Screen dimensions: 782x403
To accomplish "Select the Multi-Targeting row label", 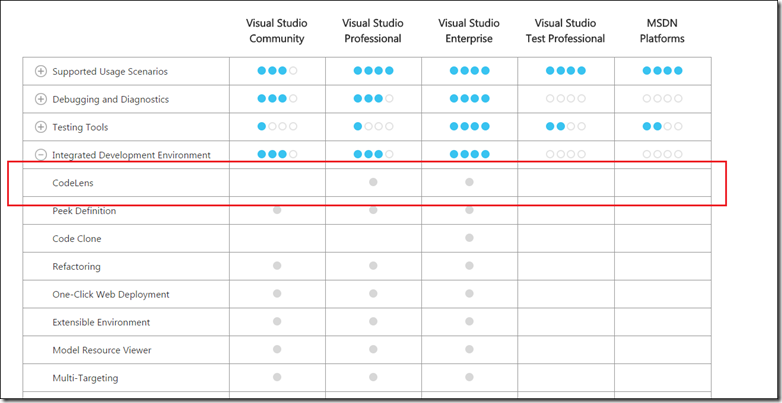I will click(85, 378).
